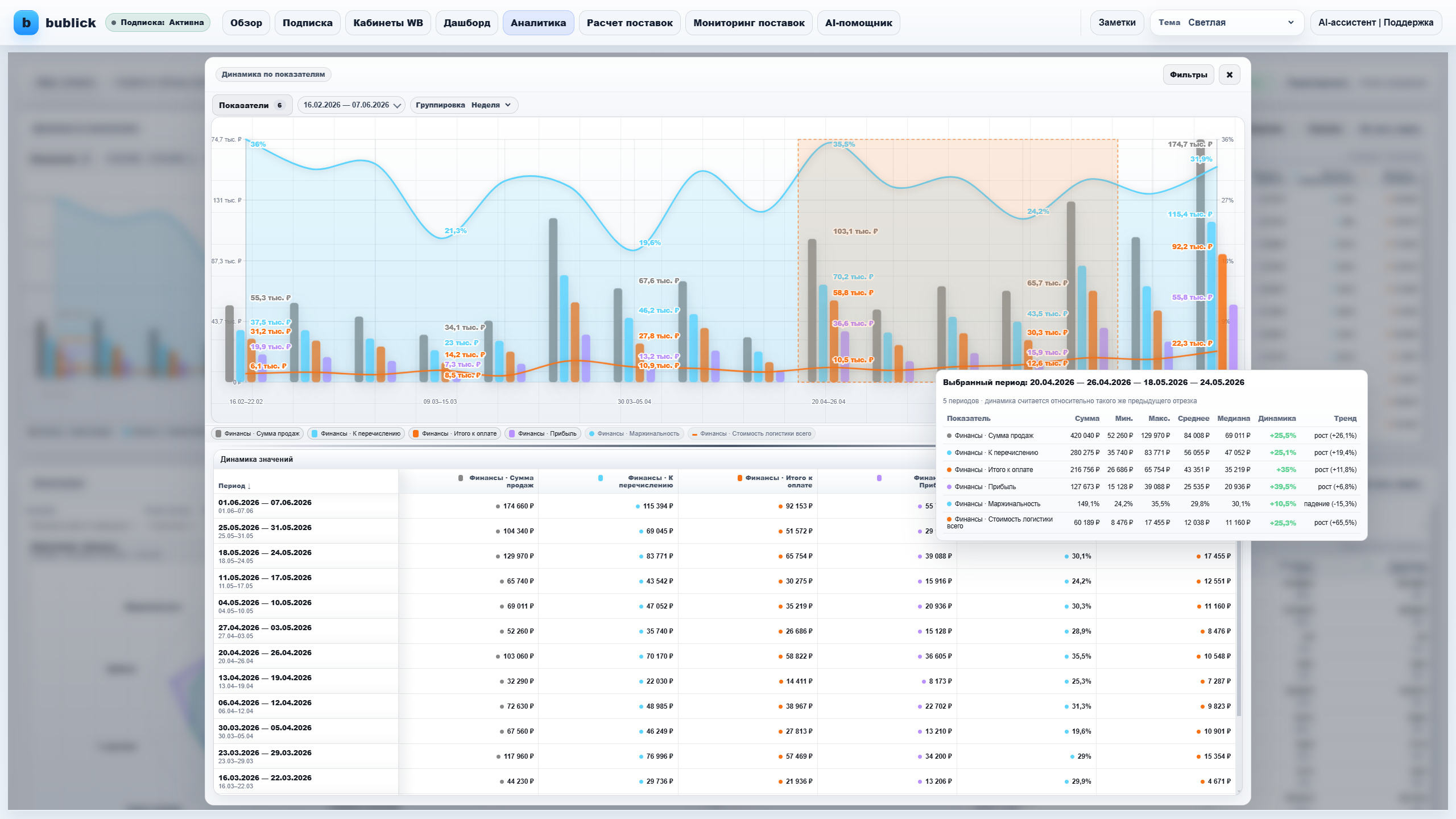Switch to Мониторинг поставок tab
Image resolution: width=1456 pixels, height=819 pixels.
748,23
